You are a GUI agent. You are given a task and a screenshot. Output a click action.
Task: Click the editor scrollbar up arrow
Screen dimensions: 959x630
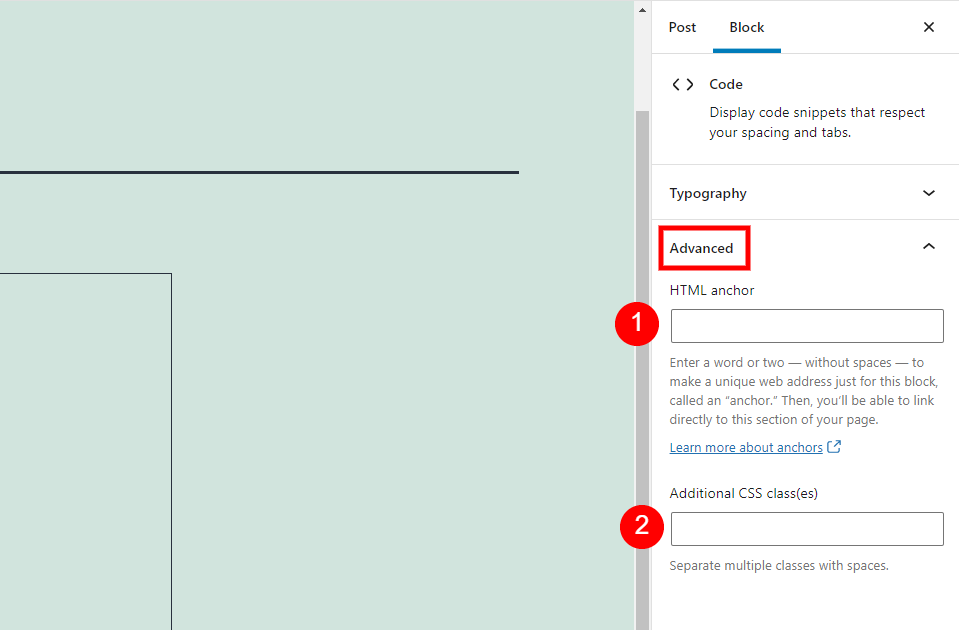[x=642, y=10]
